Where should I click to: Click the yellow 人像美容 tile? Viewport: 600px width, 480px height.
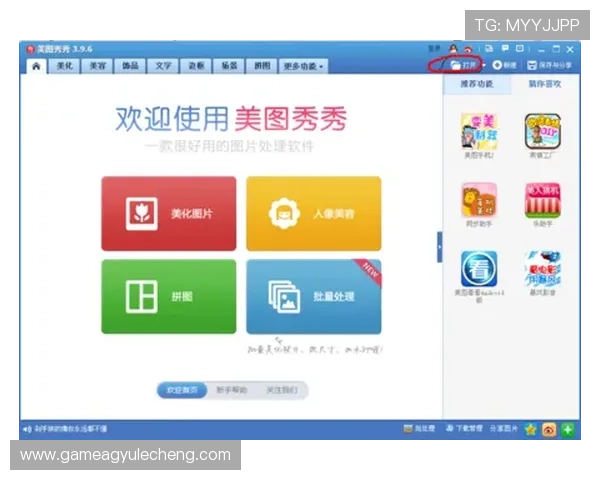314,214
